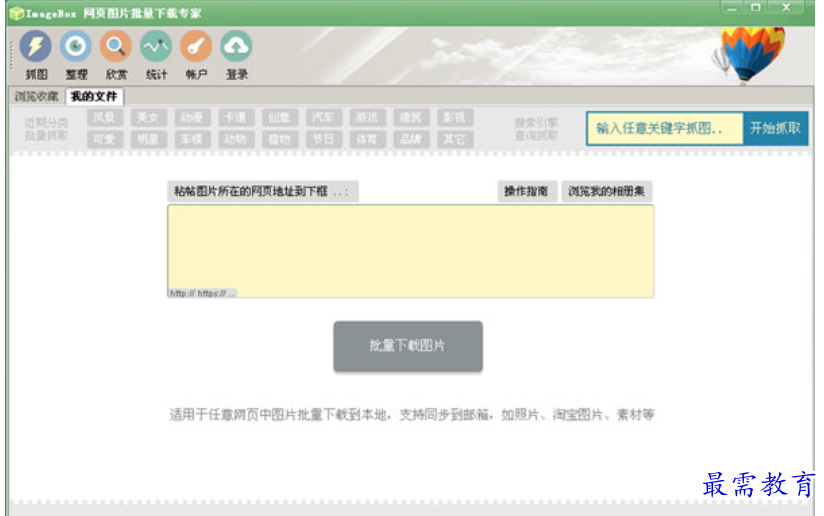Click the ImageBox cube logo icon

click(16, 13)
